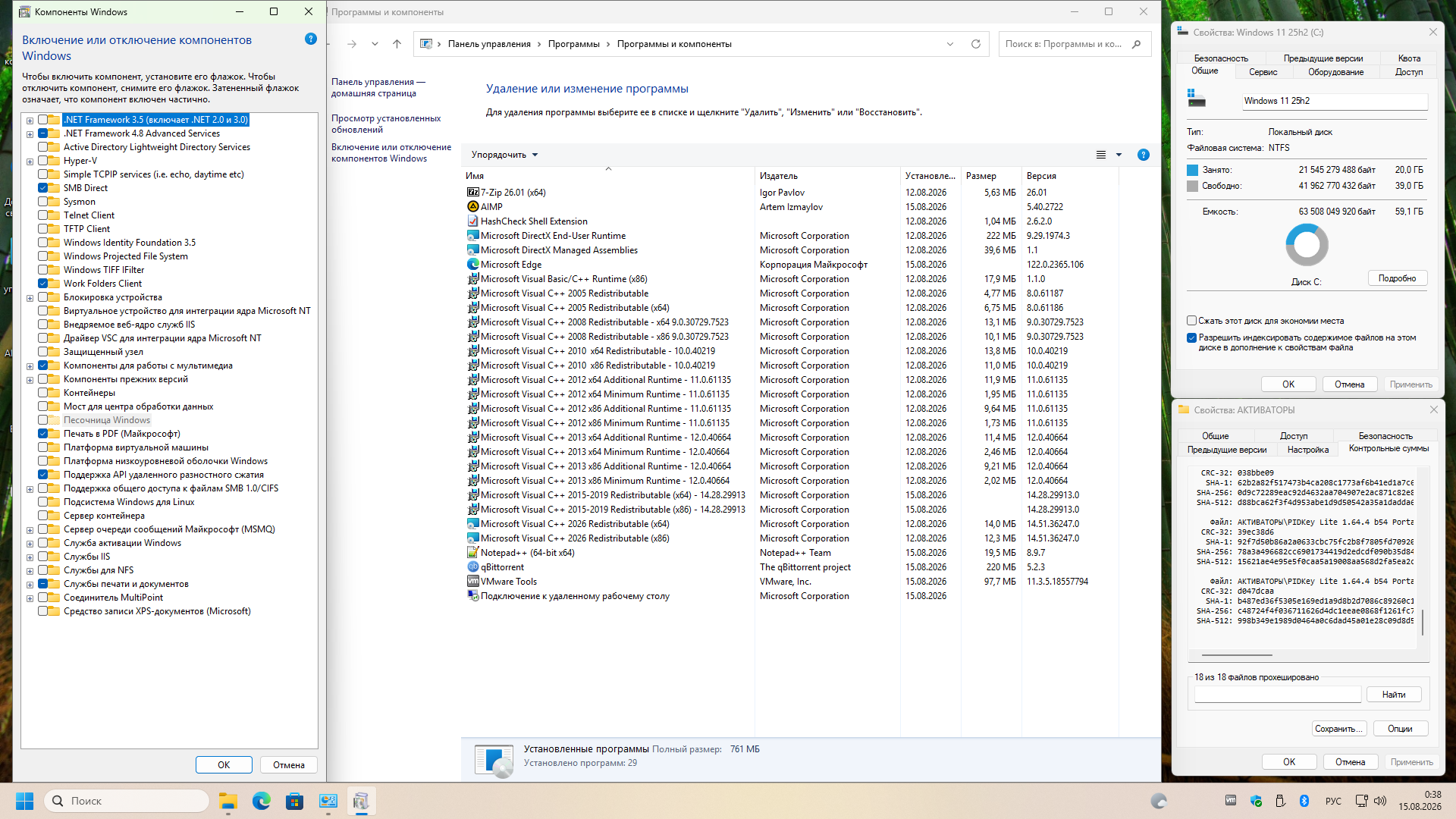Click the checksum search input field

coord(1278,695)
